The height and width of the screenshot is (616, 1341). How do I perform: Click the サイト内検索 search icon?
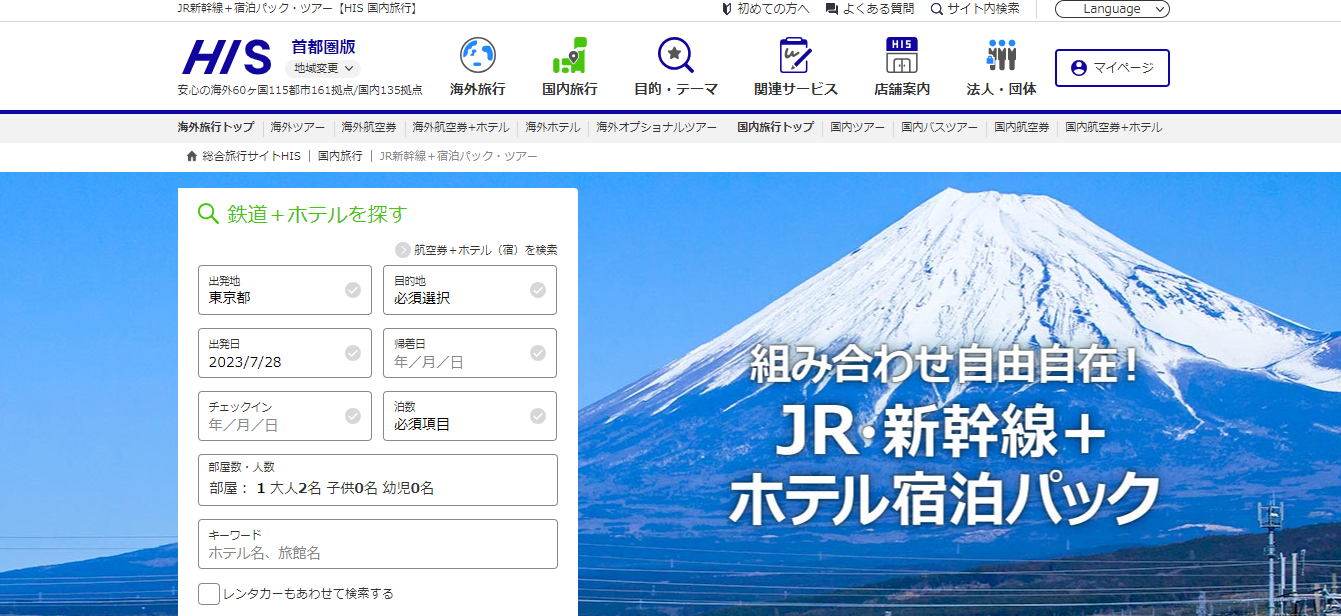coord(936,9)
